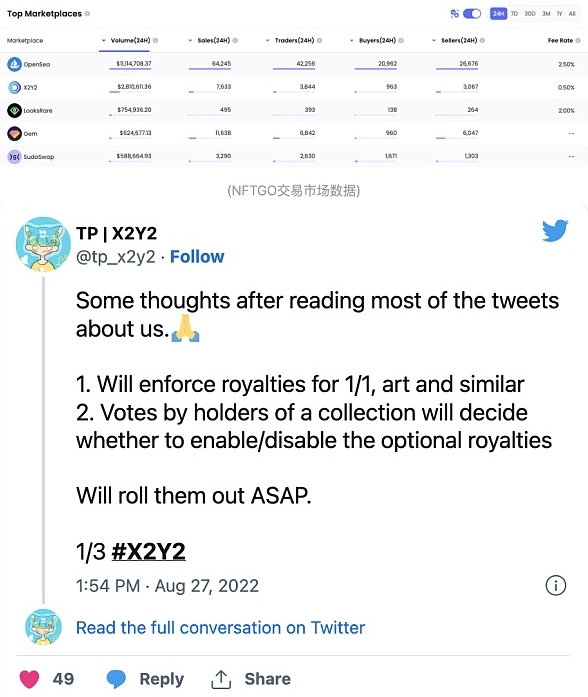Viewport: 588px width, 697px height.
Task: Click the Gem marketplace logo icon
Action: (14, 133)
